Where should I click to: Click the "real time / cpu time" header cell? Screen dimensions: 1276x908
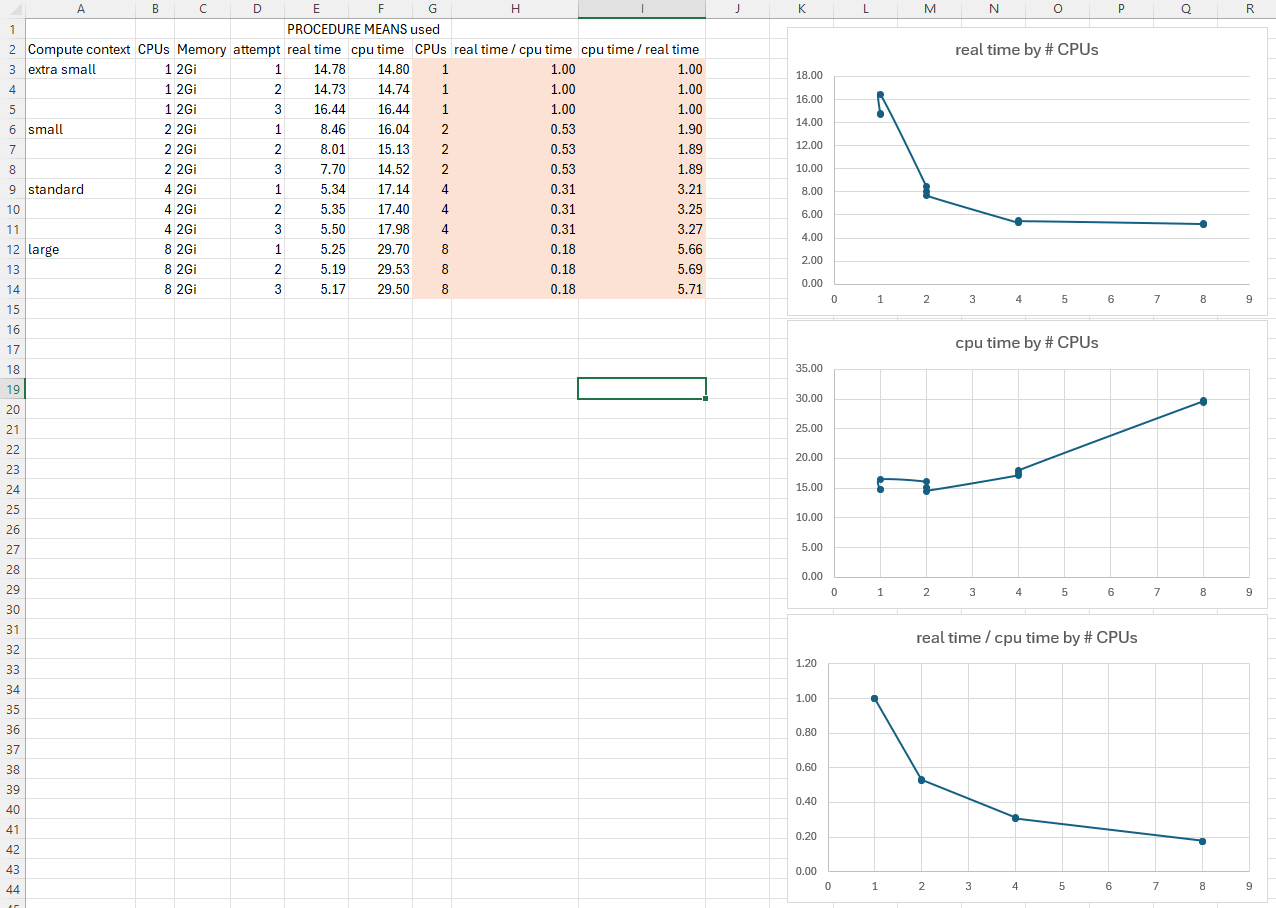(515, 49)
